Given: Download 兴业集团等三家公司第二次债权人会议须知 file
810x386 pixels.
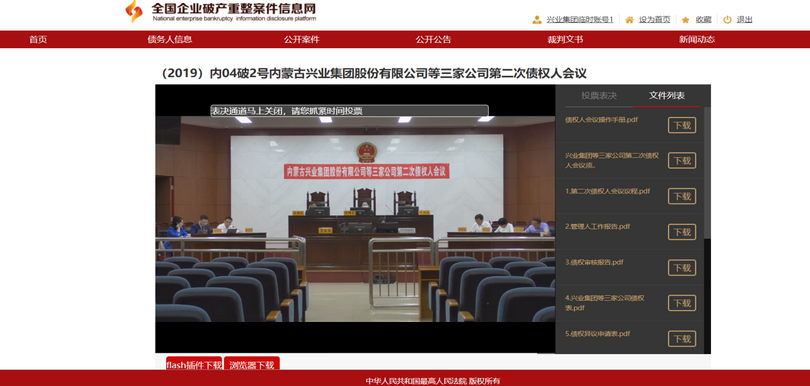Looking at the screenshot, I should [682, 161].
